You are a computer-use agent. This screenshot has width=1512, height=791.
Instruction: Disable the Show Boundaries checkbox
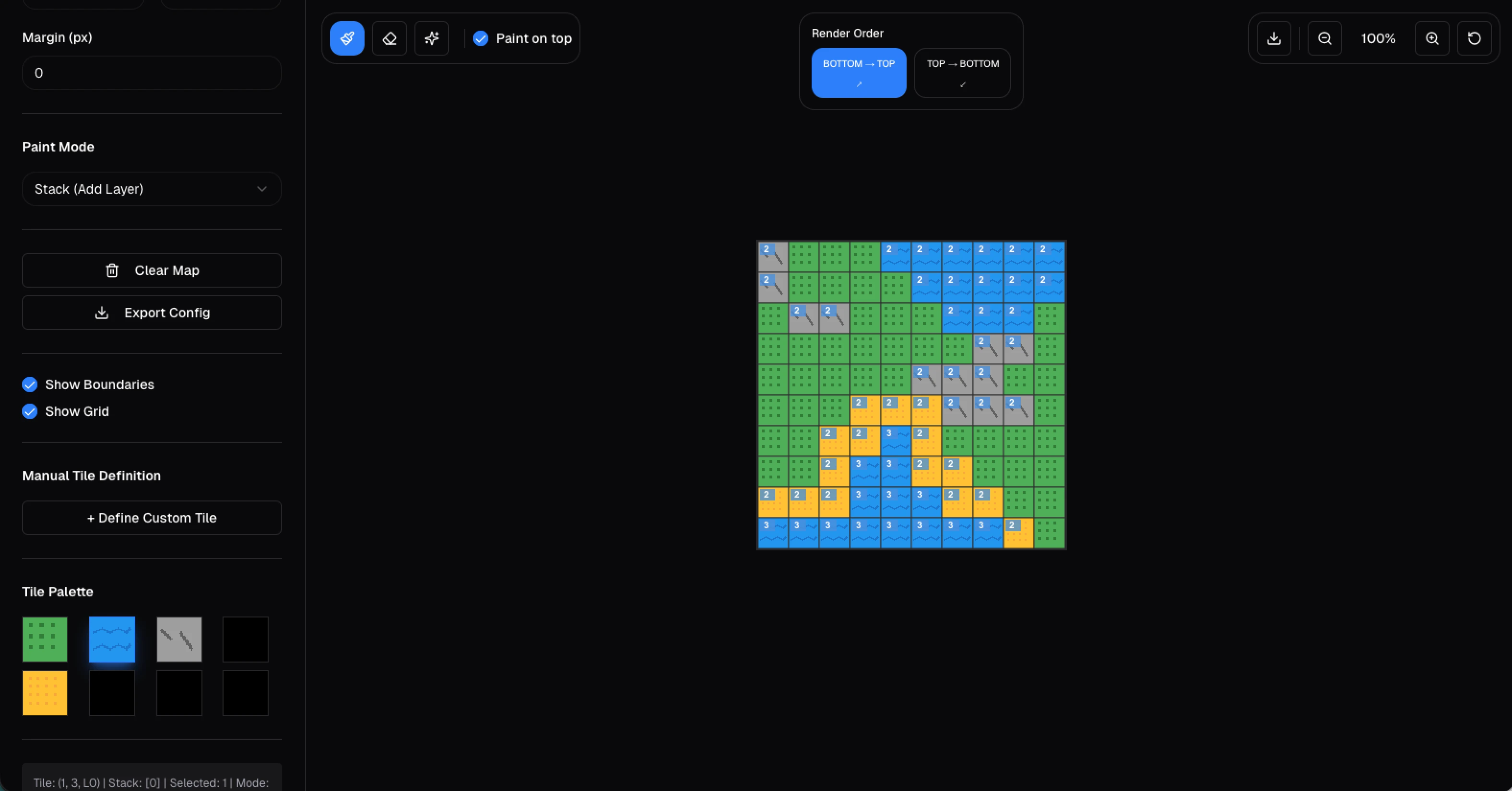tap(30, 384)
